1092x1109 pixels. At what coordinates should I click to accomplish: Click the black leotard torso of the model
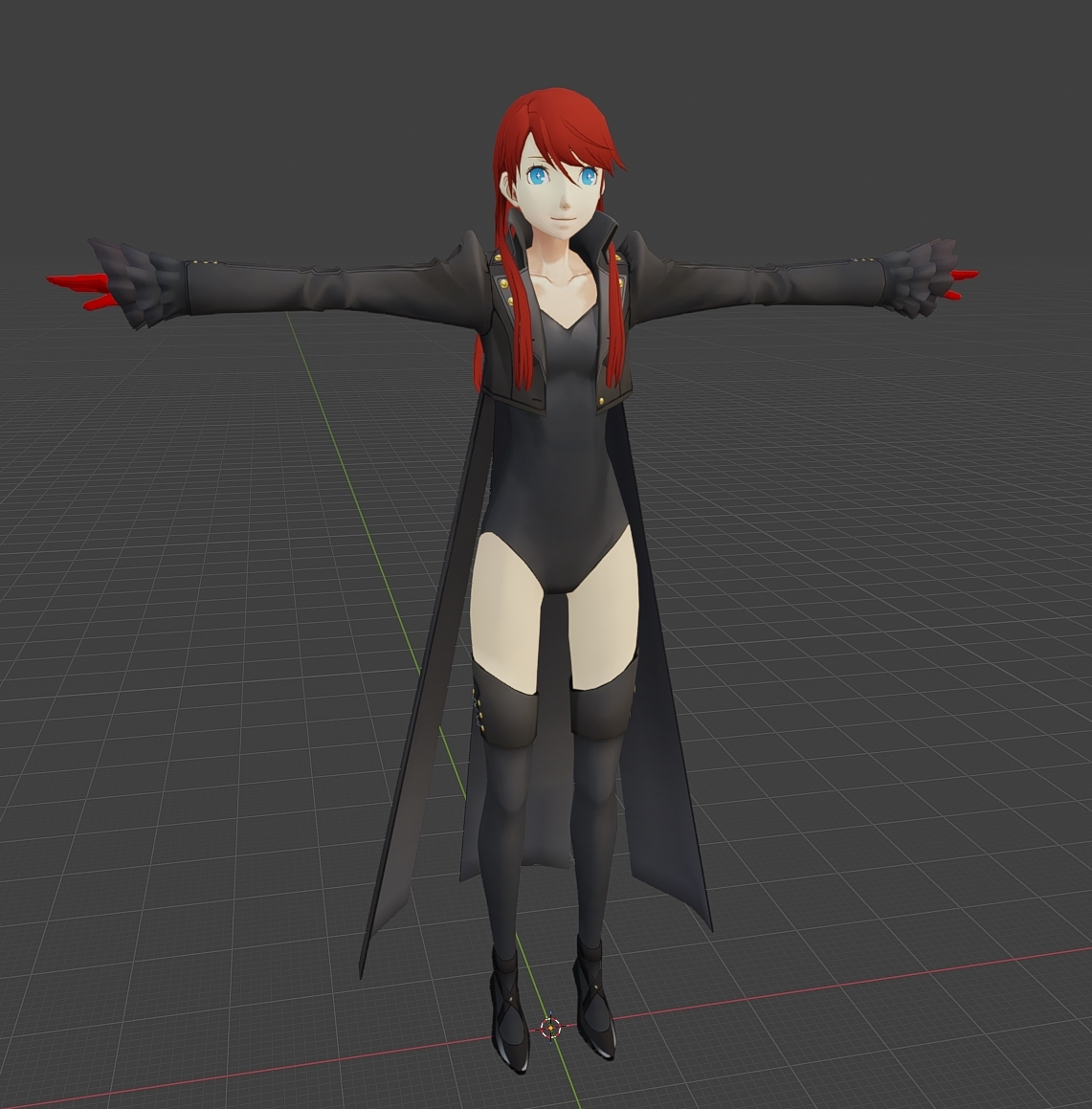pos(559,453)
